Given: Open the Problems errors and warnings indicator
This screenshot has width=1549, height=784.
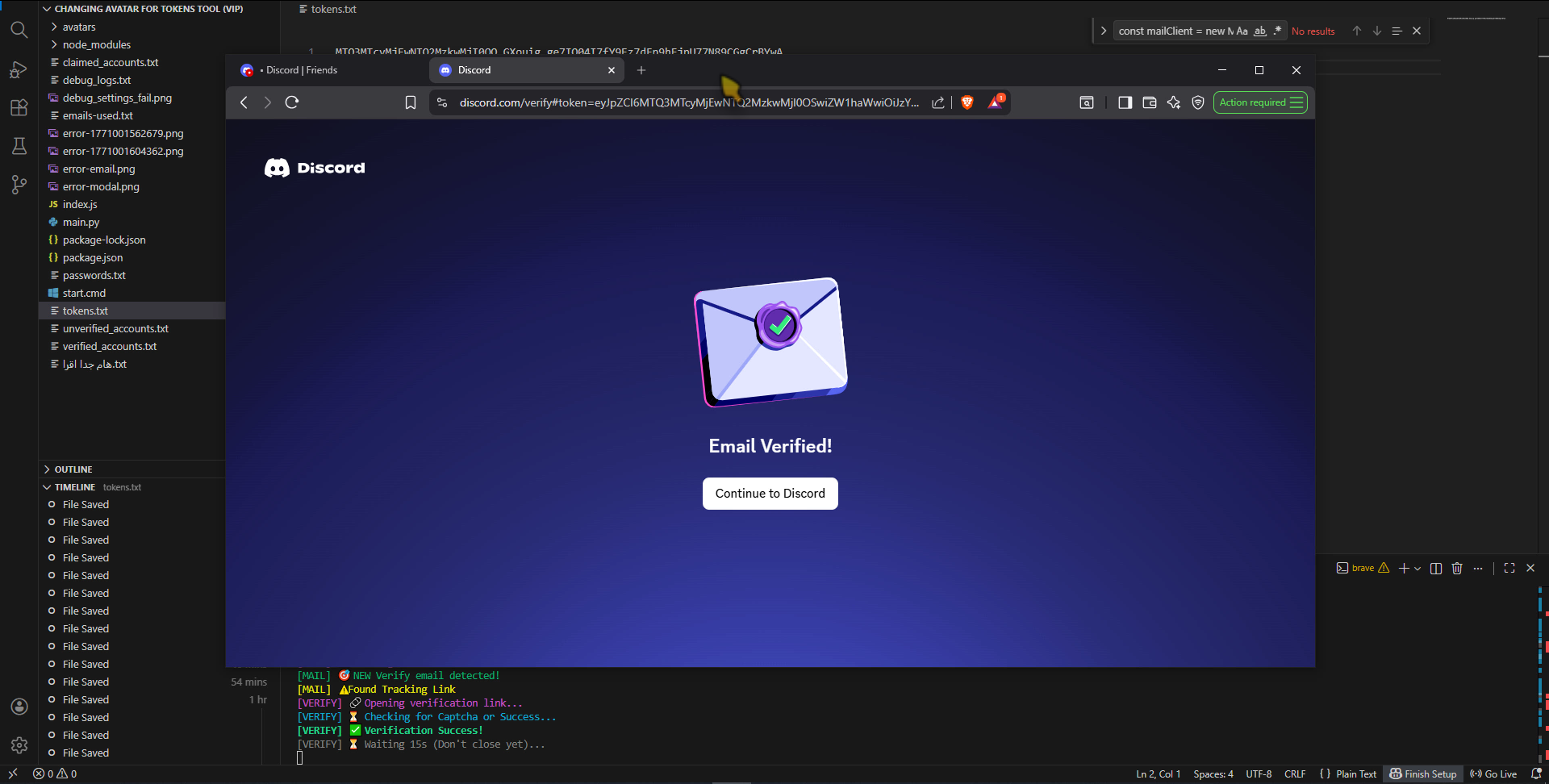Looking at the screenshot, I should tap(55, 774).
